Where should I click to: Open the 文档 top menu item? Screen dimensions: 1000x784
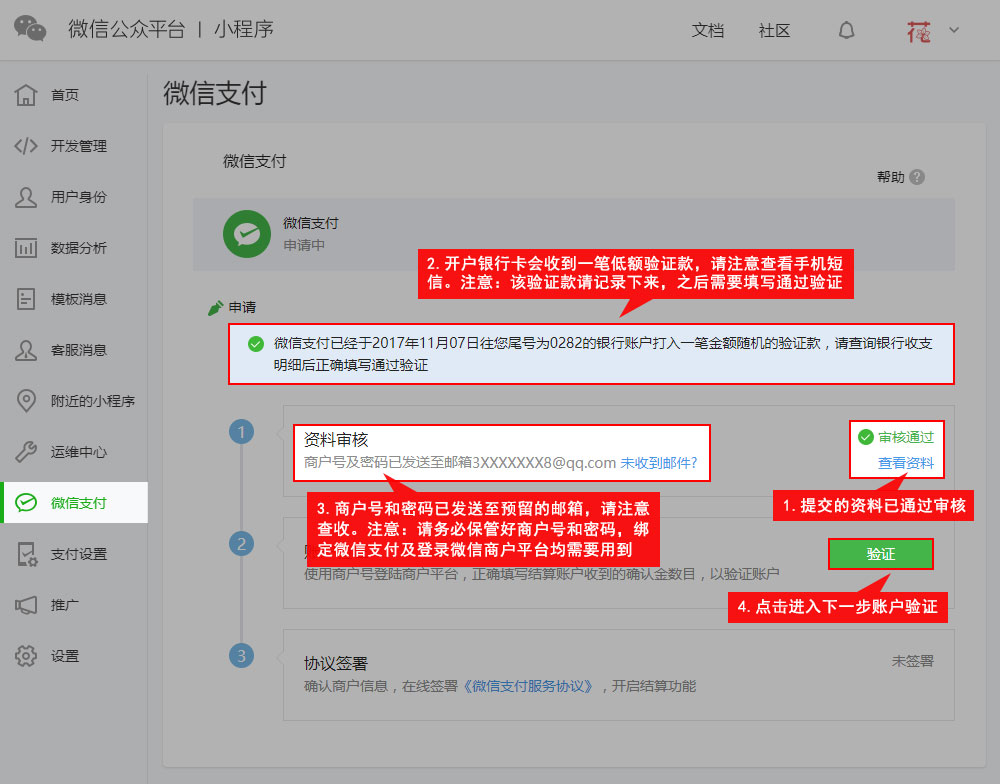pyautogui.click(x=707, y=30)
